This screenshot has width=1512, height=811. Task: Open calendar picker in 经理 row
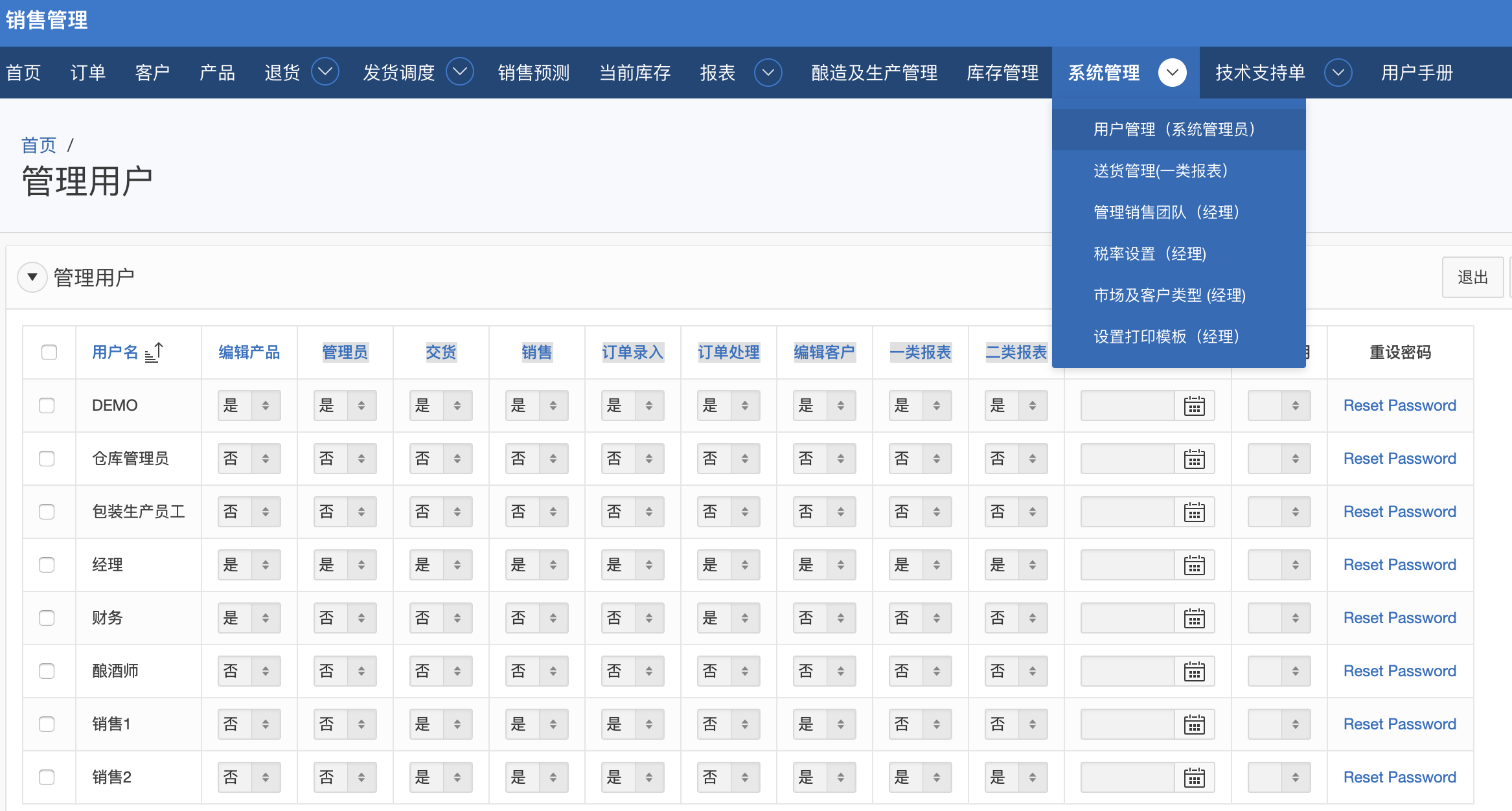pyautogui.click(x=1194, y=565)
